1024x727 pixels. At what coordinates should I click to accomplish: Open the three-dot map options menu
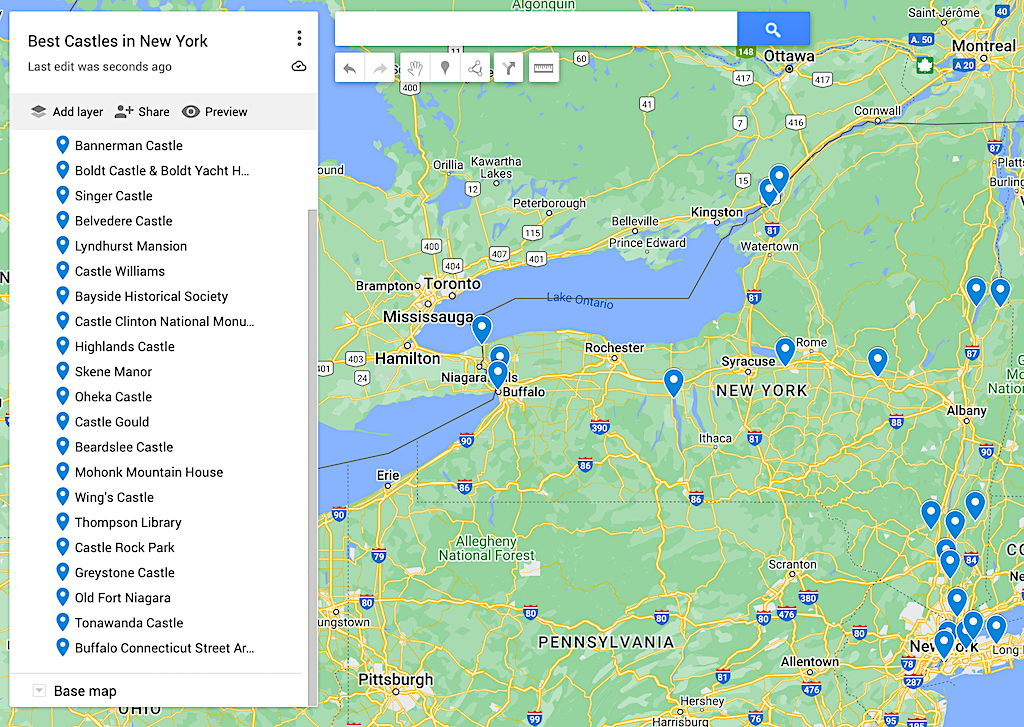(299, 39)
